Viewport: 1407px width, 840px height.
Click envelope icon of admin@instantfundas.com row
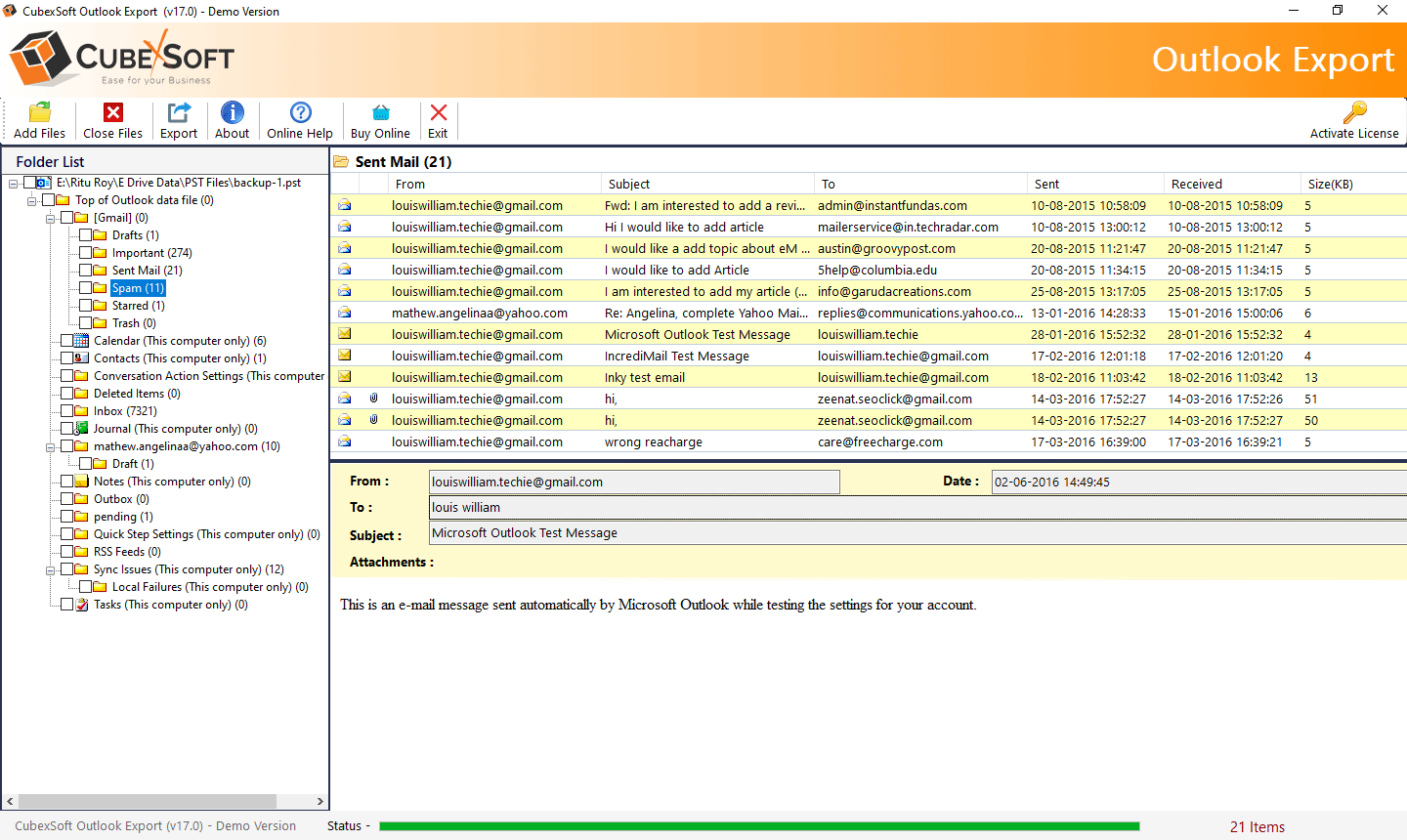point(345,205)
